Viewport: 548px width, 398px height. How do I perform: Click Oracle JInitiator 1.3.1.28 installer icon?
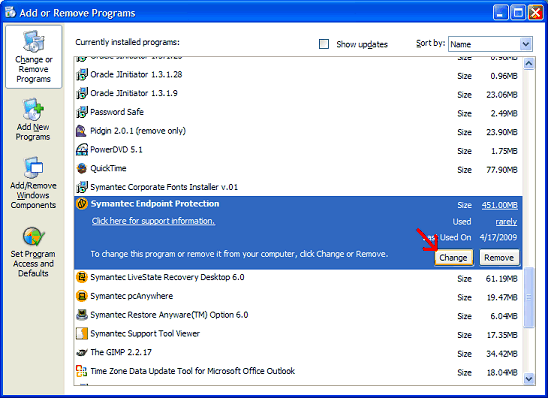point(82,74)
